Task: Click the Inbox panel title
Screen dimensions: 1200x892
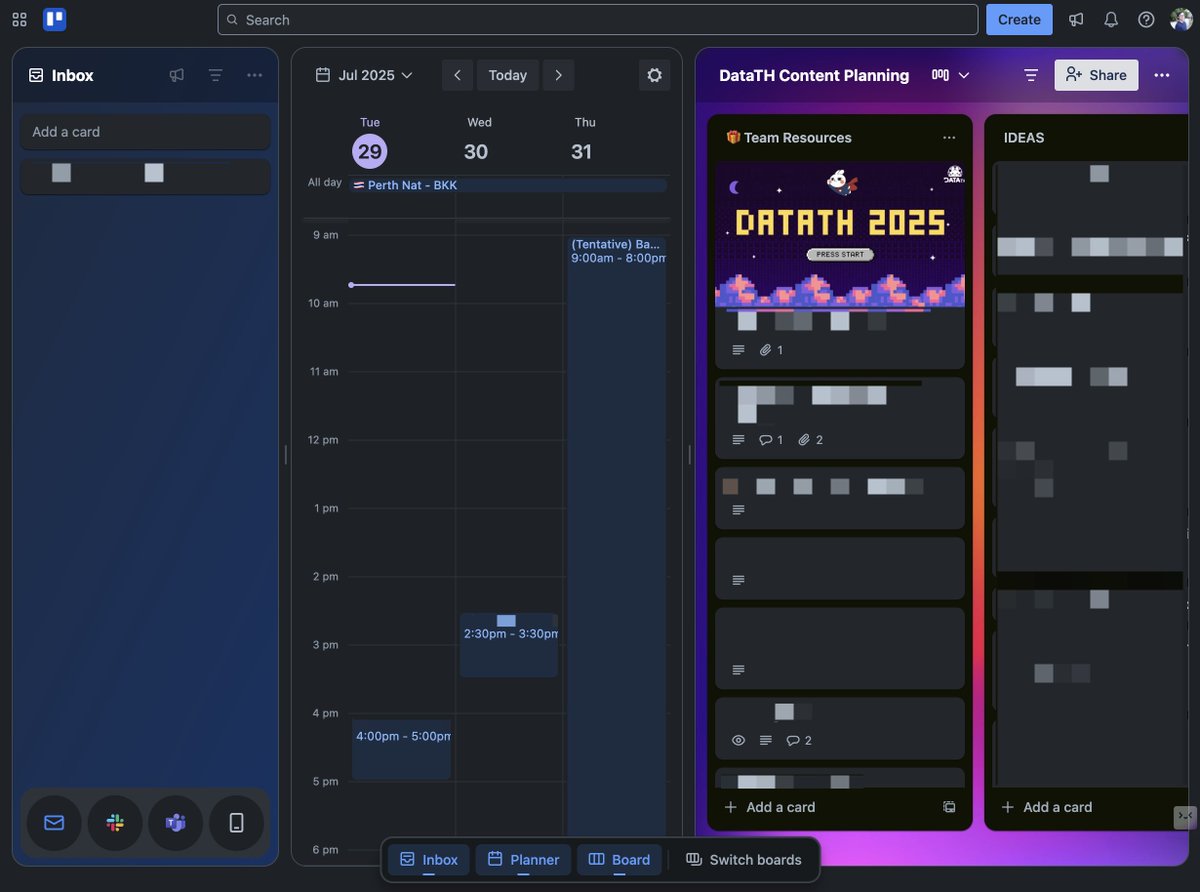Action: 72,75
